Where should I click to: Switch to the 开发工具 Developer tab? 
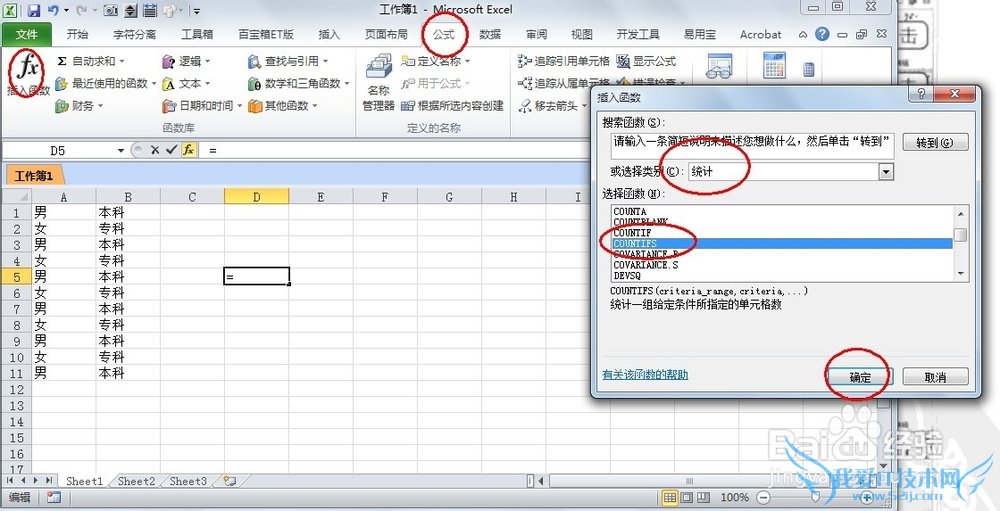tap(638, 34)
